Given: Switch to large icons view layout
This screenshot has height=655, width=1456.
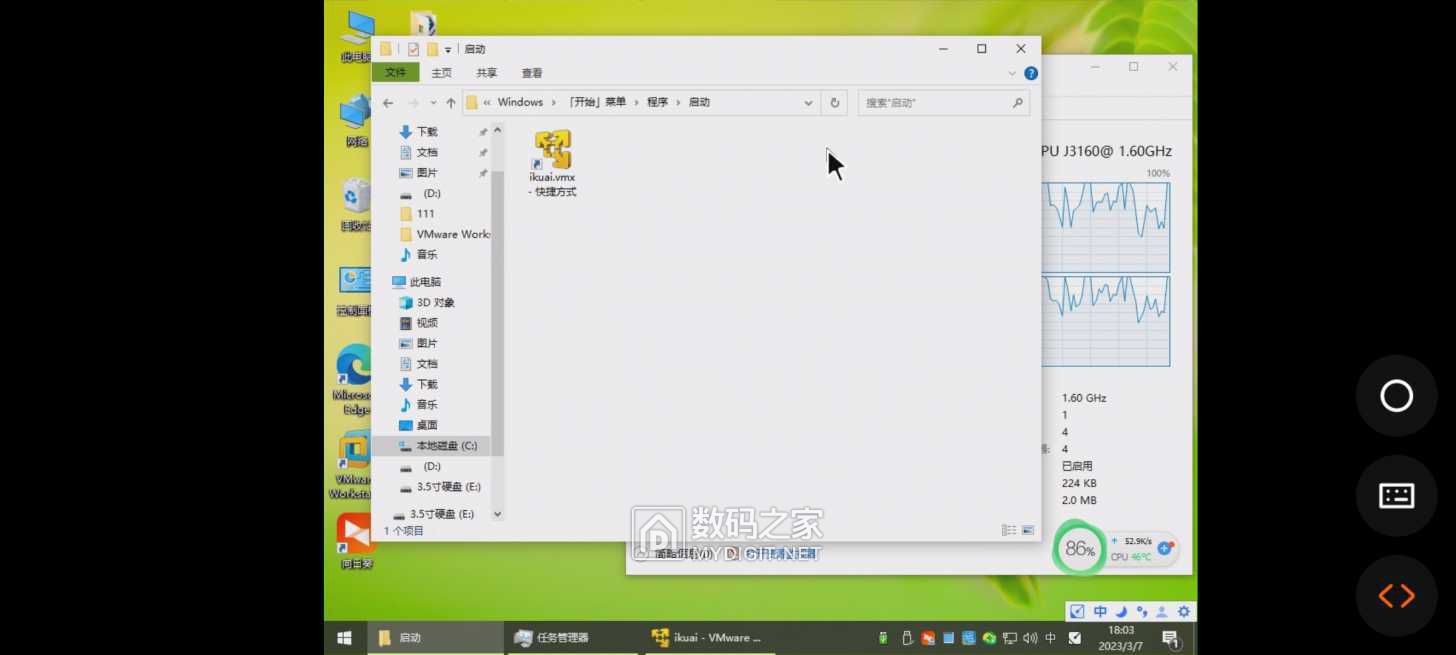Looking at the screenshot, I should [x=1027, y=530].
